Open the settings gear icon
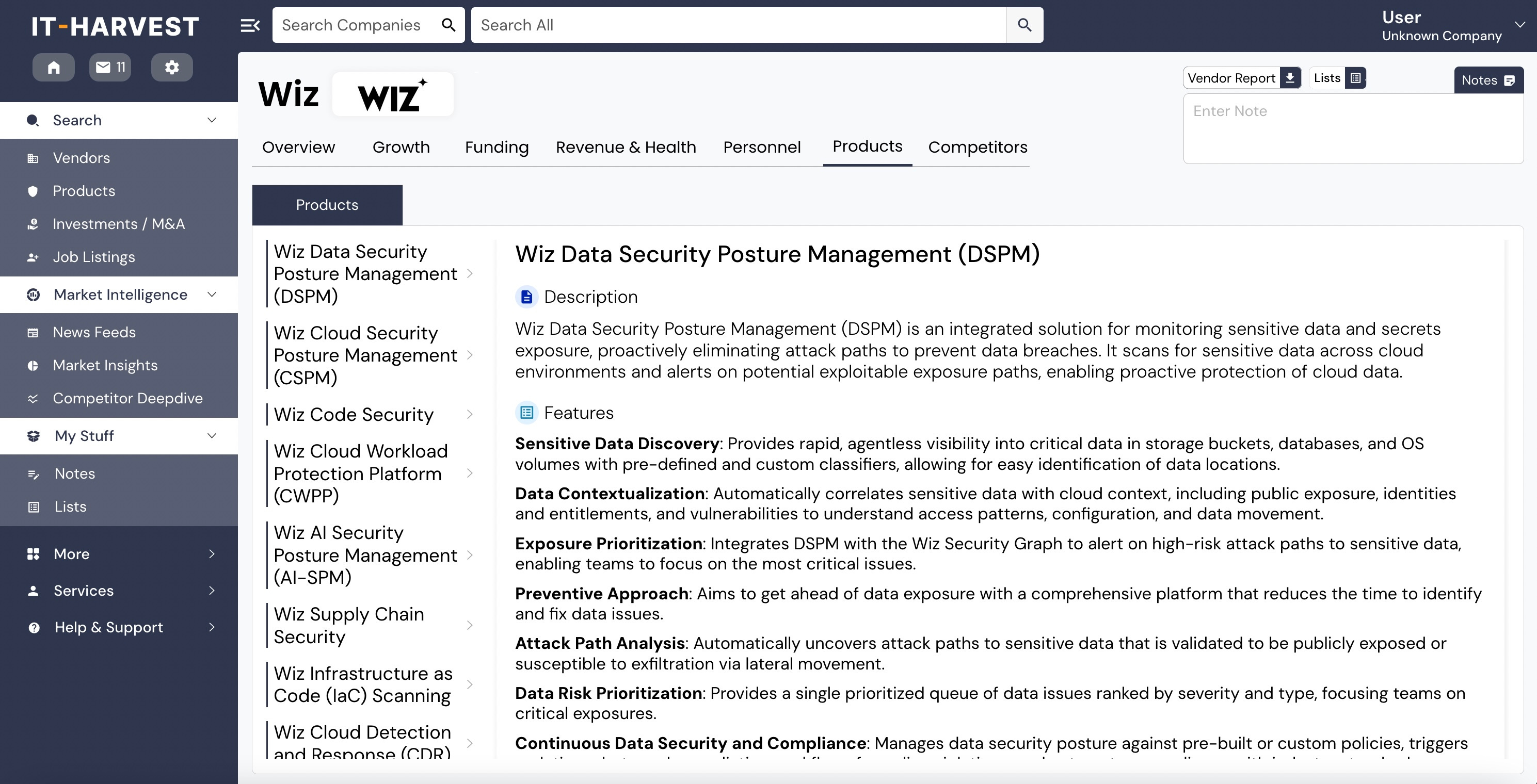 (x=172, y=68)
